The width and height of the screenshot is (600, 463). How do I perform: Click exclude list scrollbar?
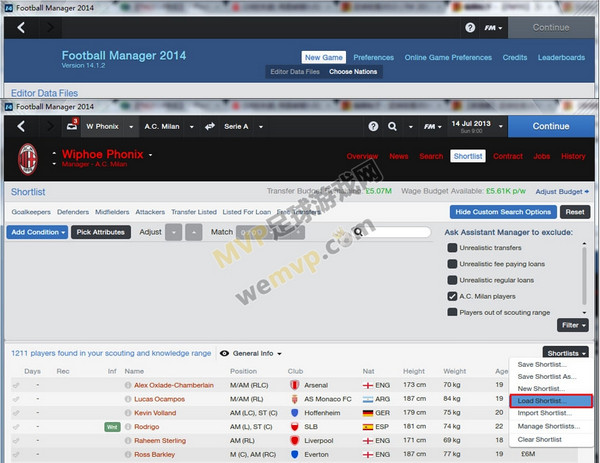[x=584, y=276]
